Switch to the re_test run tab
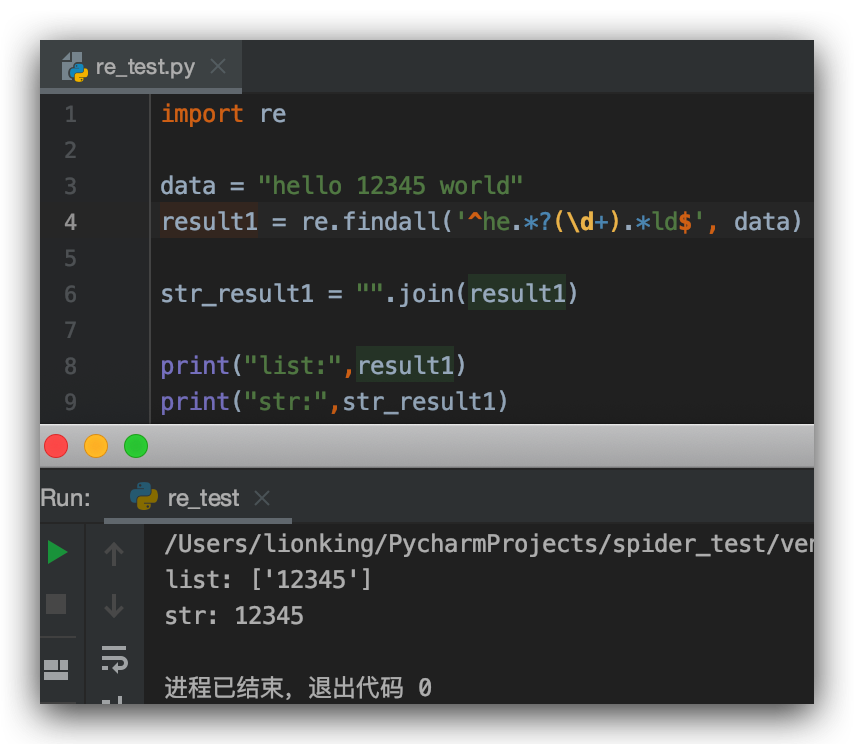The image size is (854, 744). 198,498
